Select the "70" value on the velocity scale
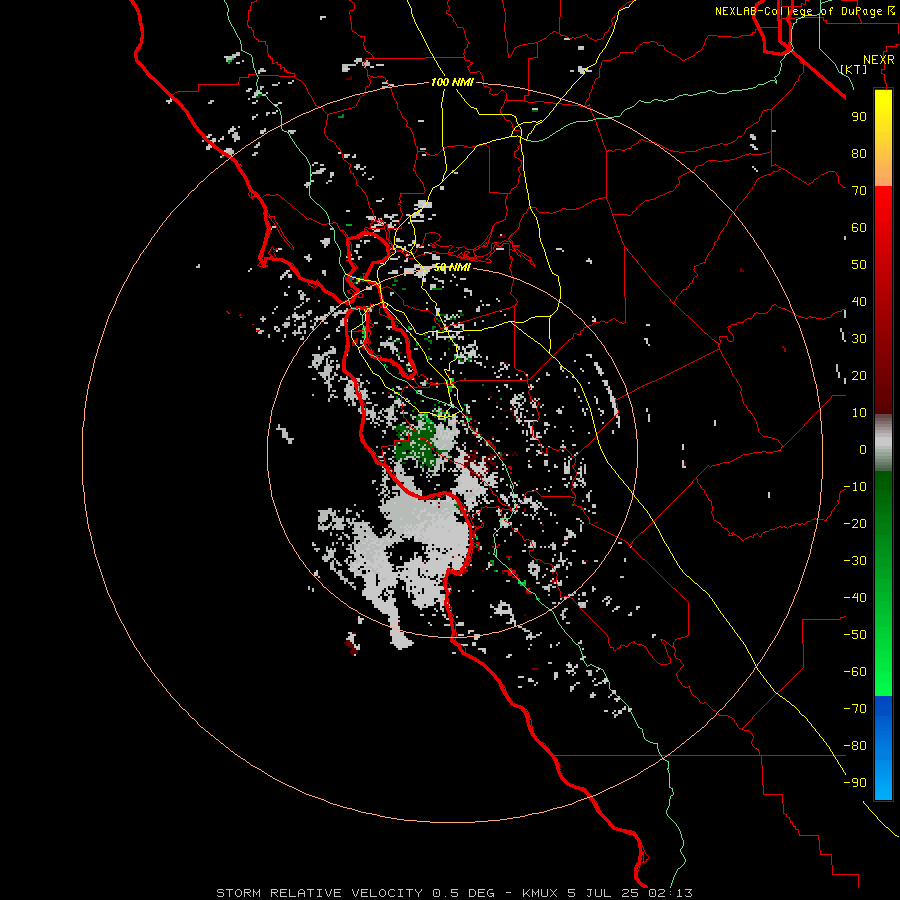Screen dimensions: 900x900 click(x=859, y=191)
